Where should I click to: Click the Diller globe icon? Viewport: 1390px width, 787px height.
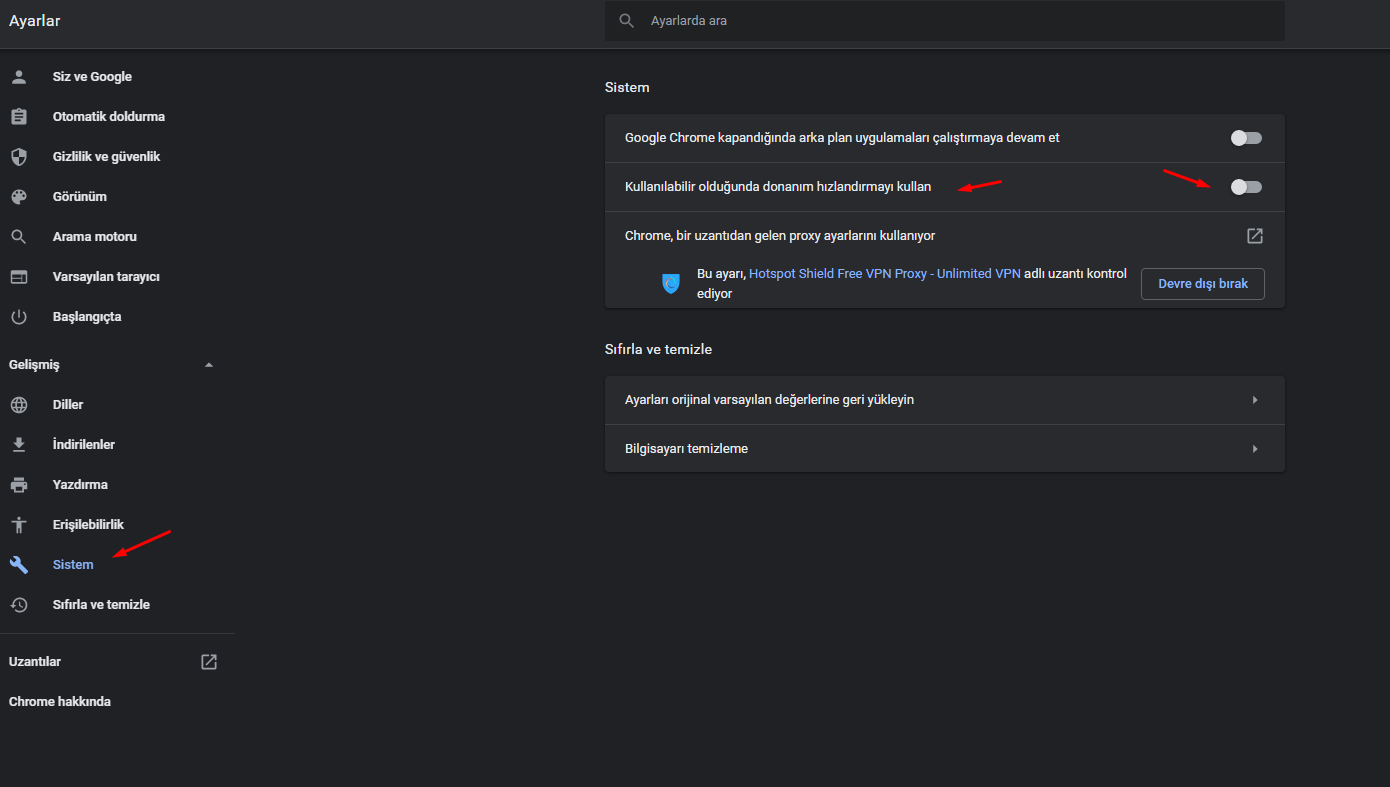[x=19, y=405]
